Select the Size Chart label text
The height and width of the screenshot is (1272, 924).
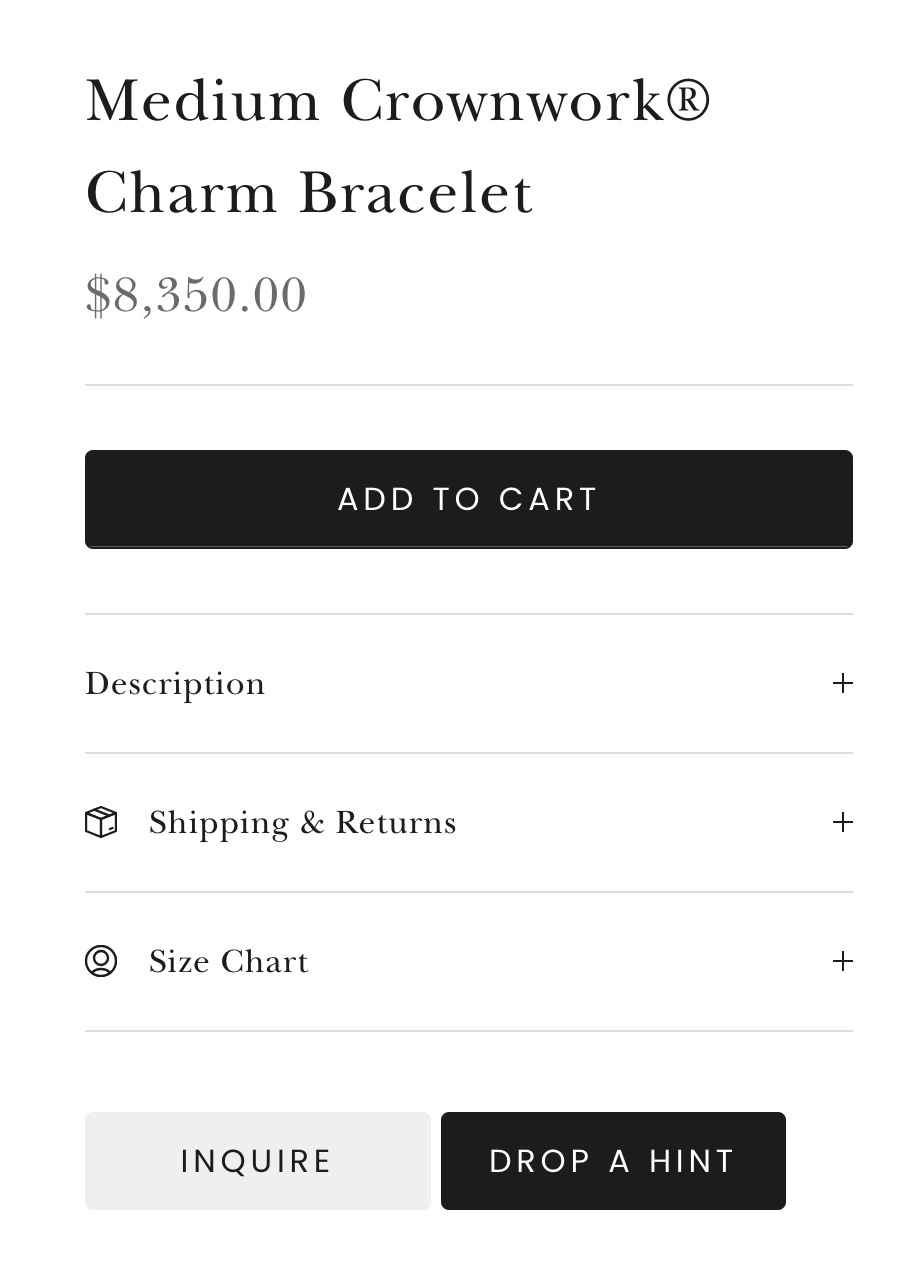(228, 962)
